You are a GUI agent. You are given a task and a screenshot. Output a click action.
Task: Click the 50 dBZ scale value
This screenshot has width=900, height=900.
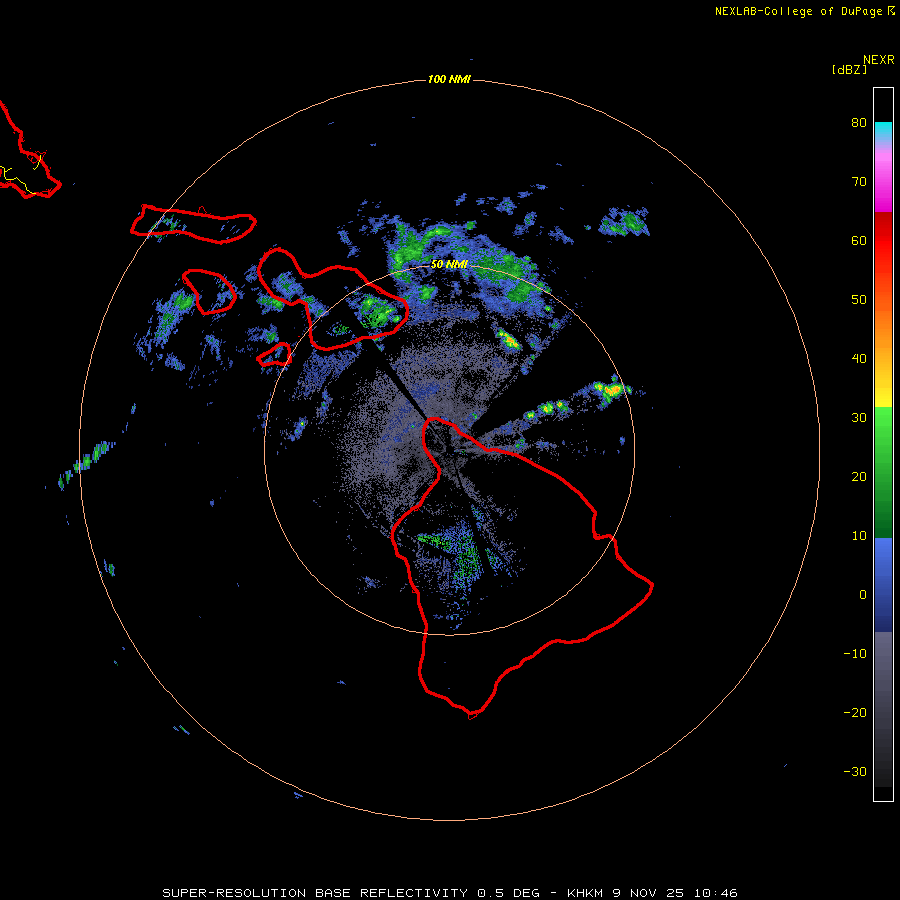pos(859,300)
